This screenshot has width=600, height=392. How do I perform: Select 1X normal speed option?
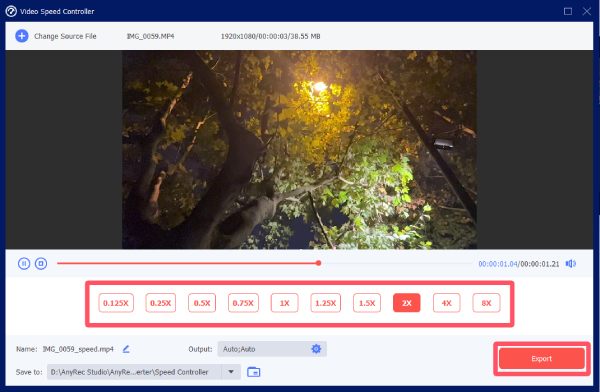pyautogui.click(x=284, y=303)
